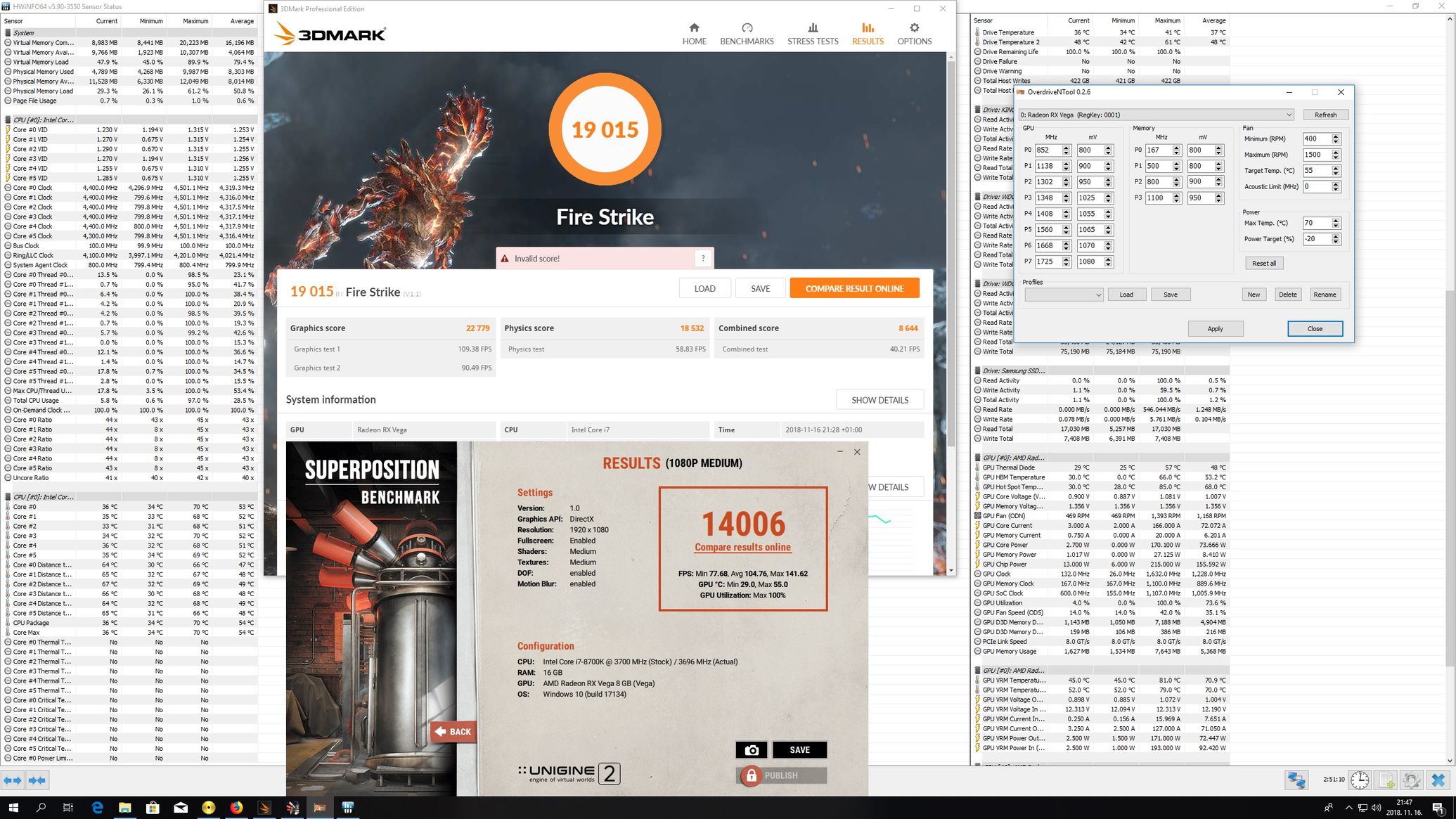1456x819 pixels.
Task: Click the LOAD button in 3DMark results
Action: pos(704,288)
